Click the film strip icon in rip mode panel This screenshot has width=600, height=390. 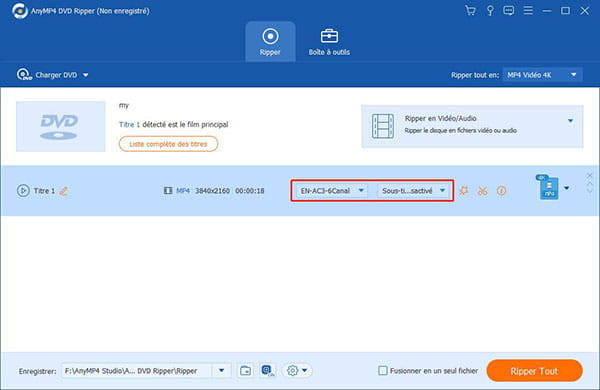click(x=383, y=126)
